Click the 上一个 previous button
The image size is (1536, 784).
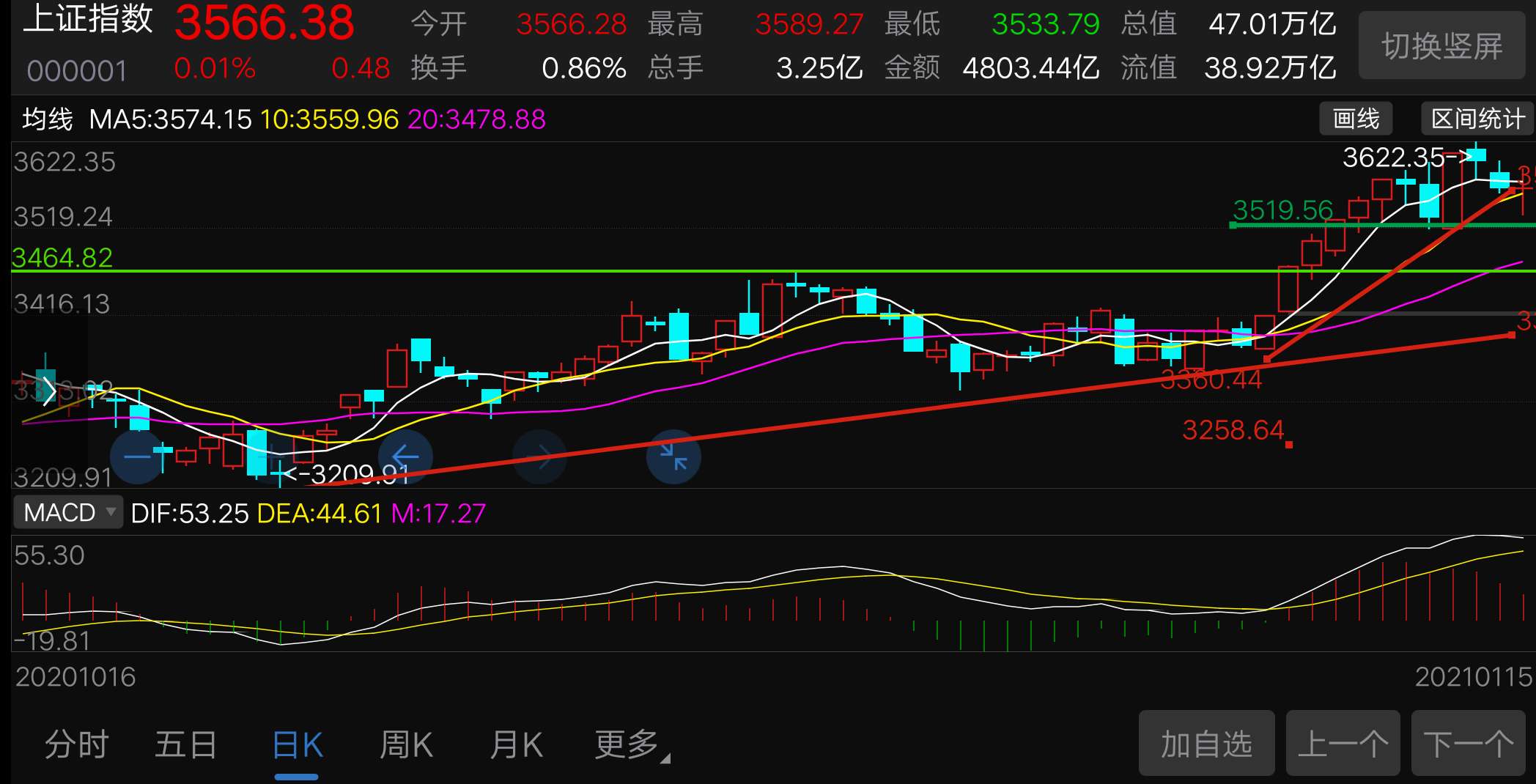pyautogui.click(x=1343, y=743)
